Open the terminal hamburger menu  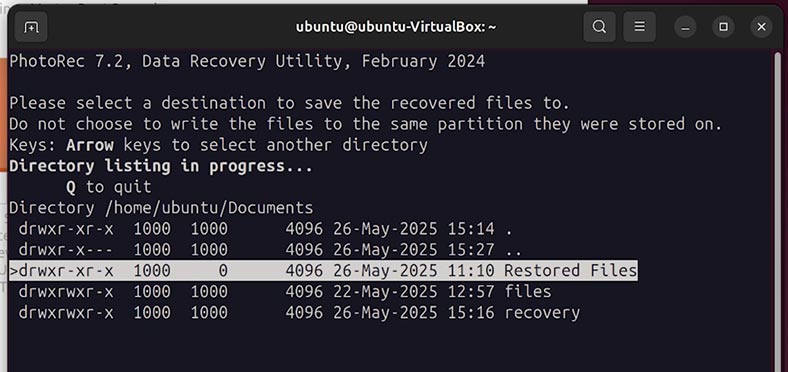639,27
